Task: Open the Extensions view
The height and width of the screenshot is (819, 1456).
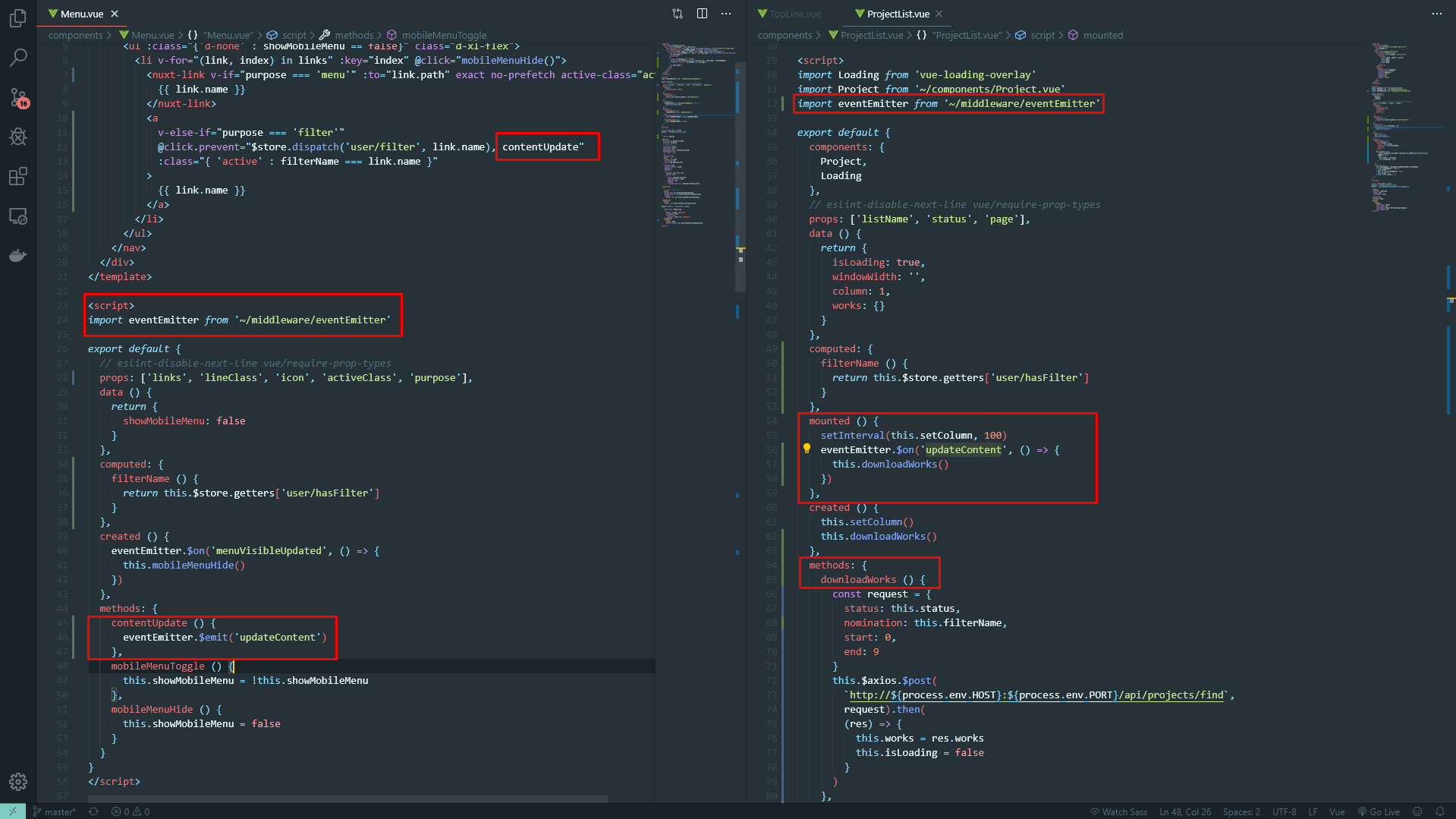Action: coord(18,176)
